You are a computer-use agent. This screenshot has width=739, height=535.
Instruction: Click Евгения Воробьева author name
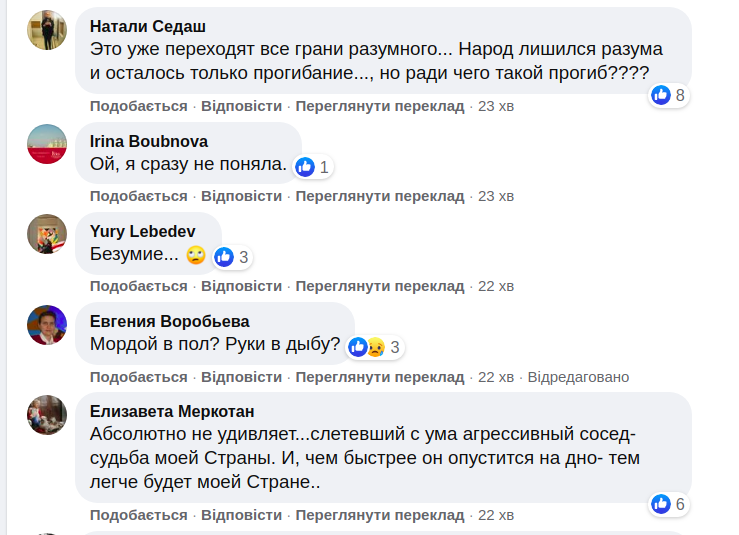pyautogui.click(x=169, y=321)
